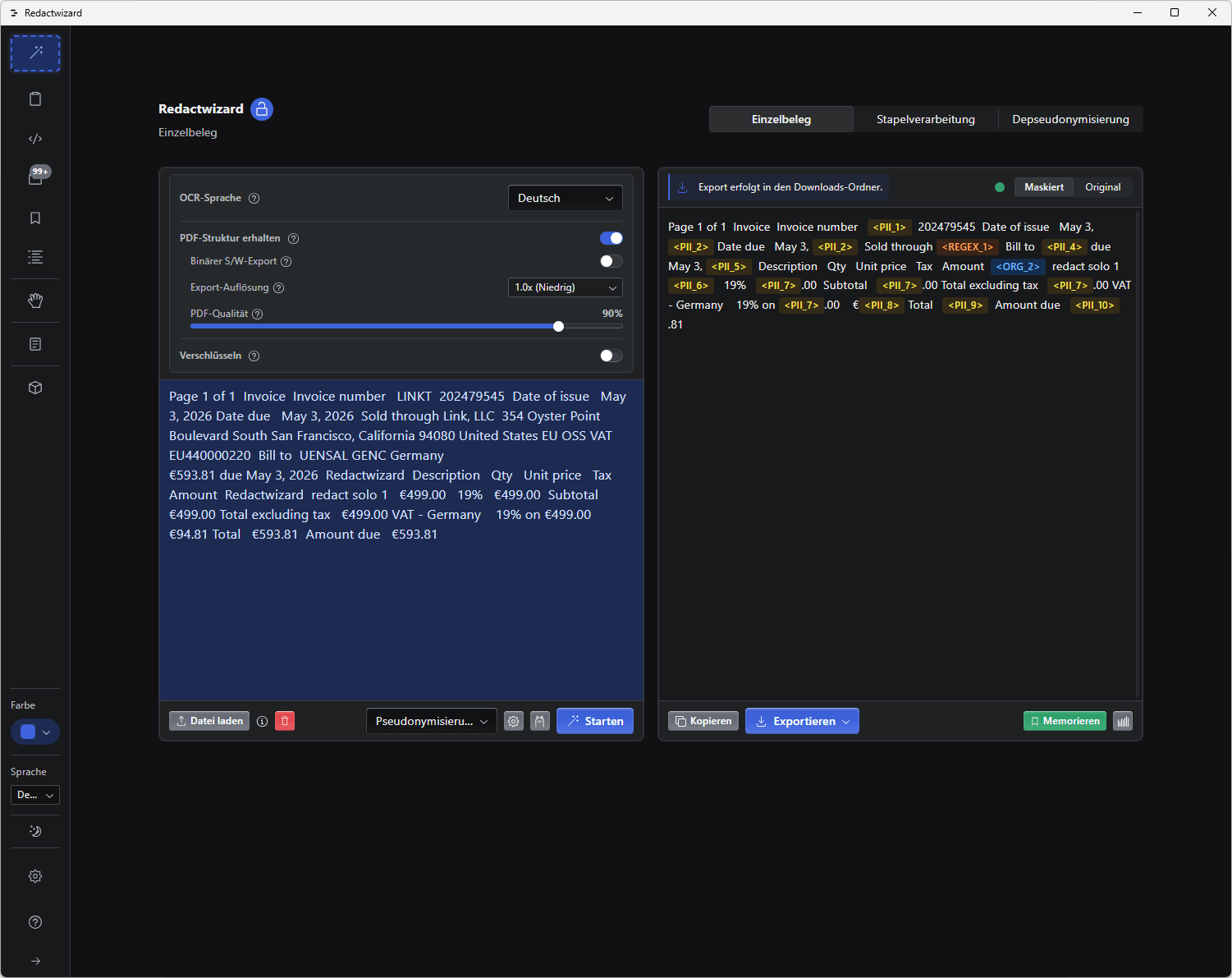
Task: Open the clipboard icon in the sidebar
Action: click(x=35, y=99)
